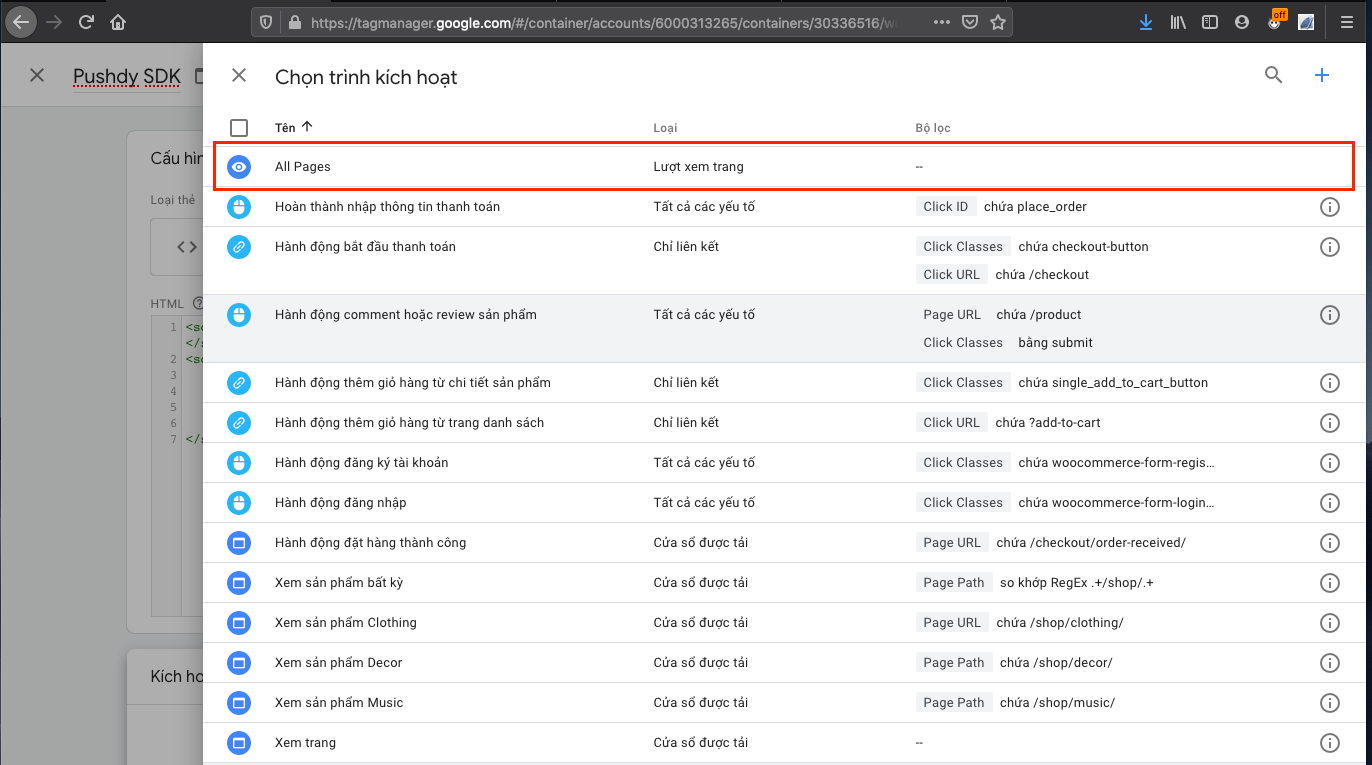Image resolution: width=1372 pixels, height=765 pixels.
Task: Open info for Hành động đăng nhập trigger
Action: coord(1329,503)
